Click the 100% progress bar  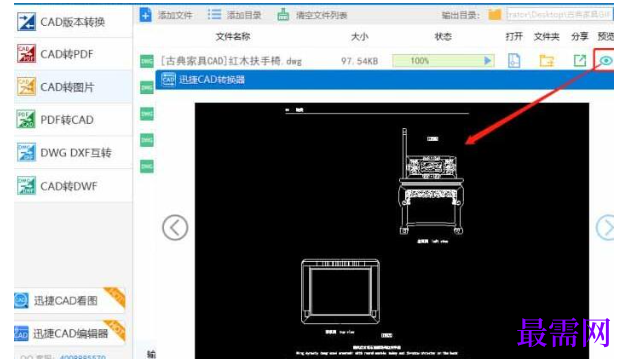coord(443,61)
